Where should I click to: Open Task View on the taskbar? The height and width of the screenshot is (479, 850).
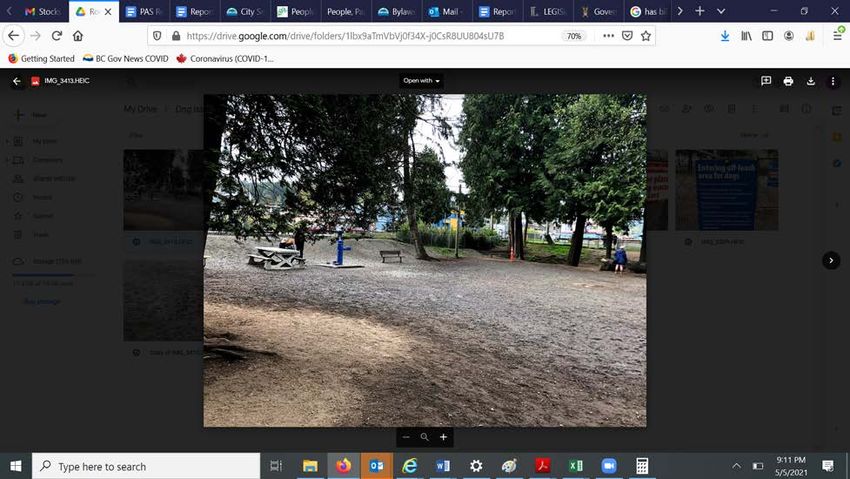click(276, 466)
